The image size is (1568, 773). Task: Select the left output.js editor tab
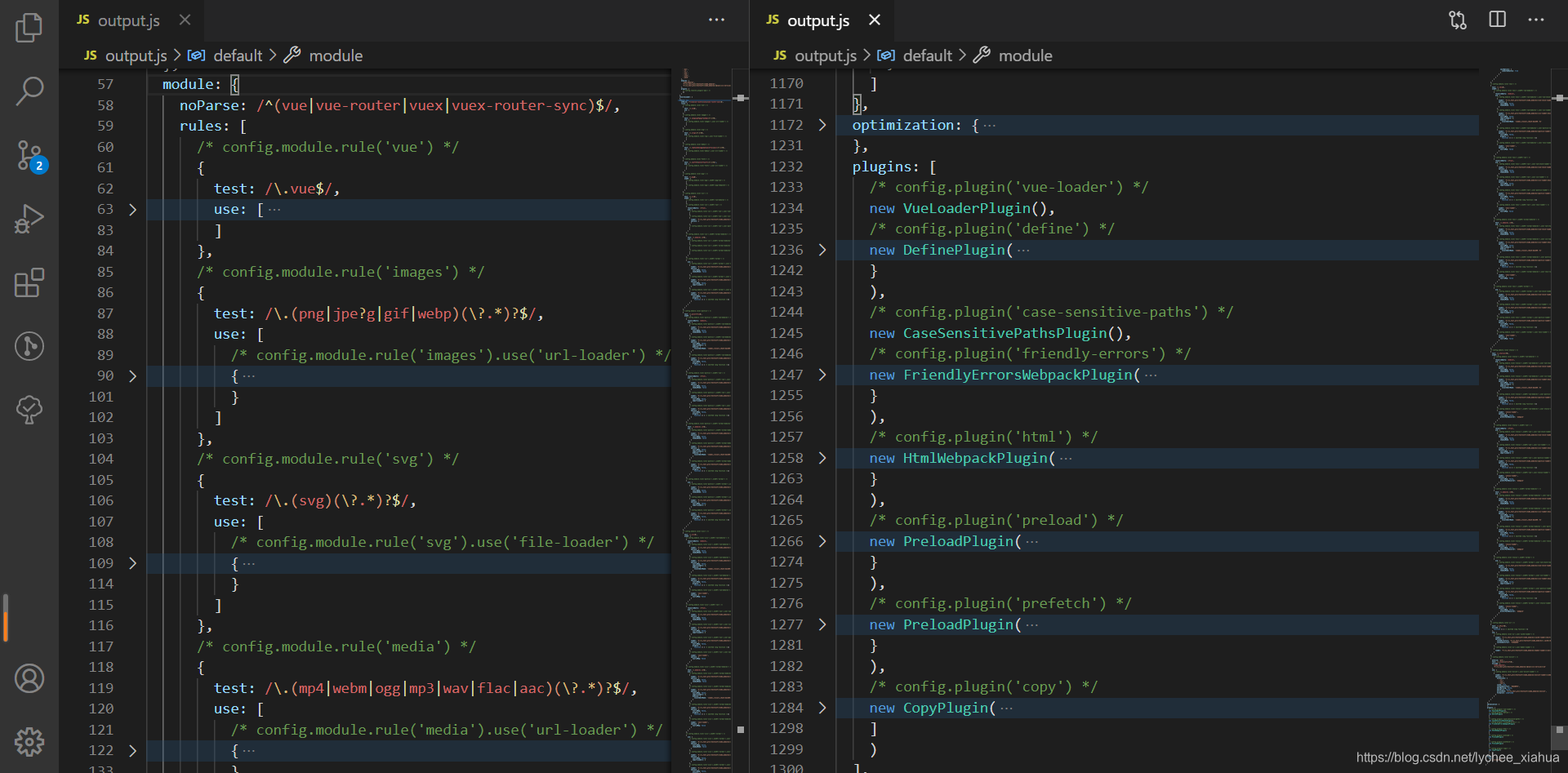coord(131,20)
